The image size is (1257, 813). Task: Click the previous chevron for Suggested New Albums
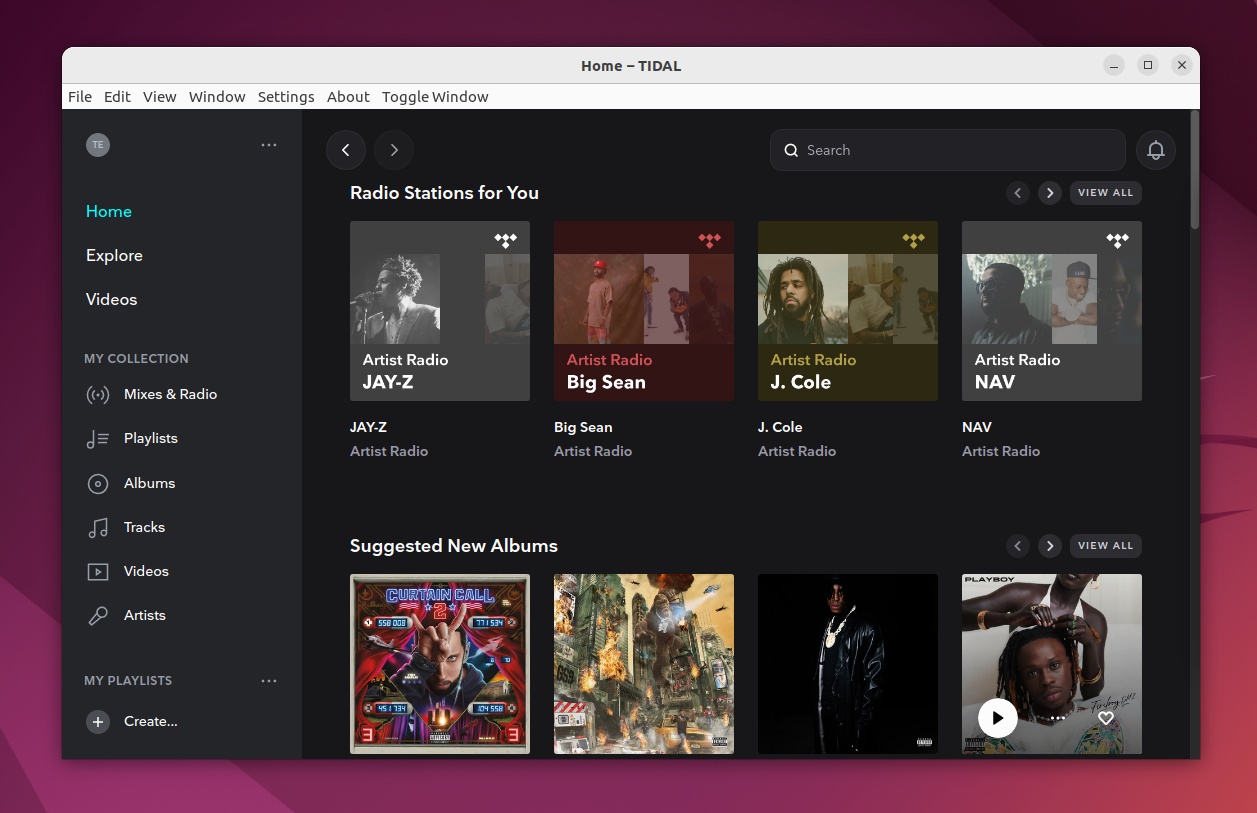tap(1018, 546)
